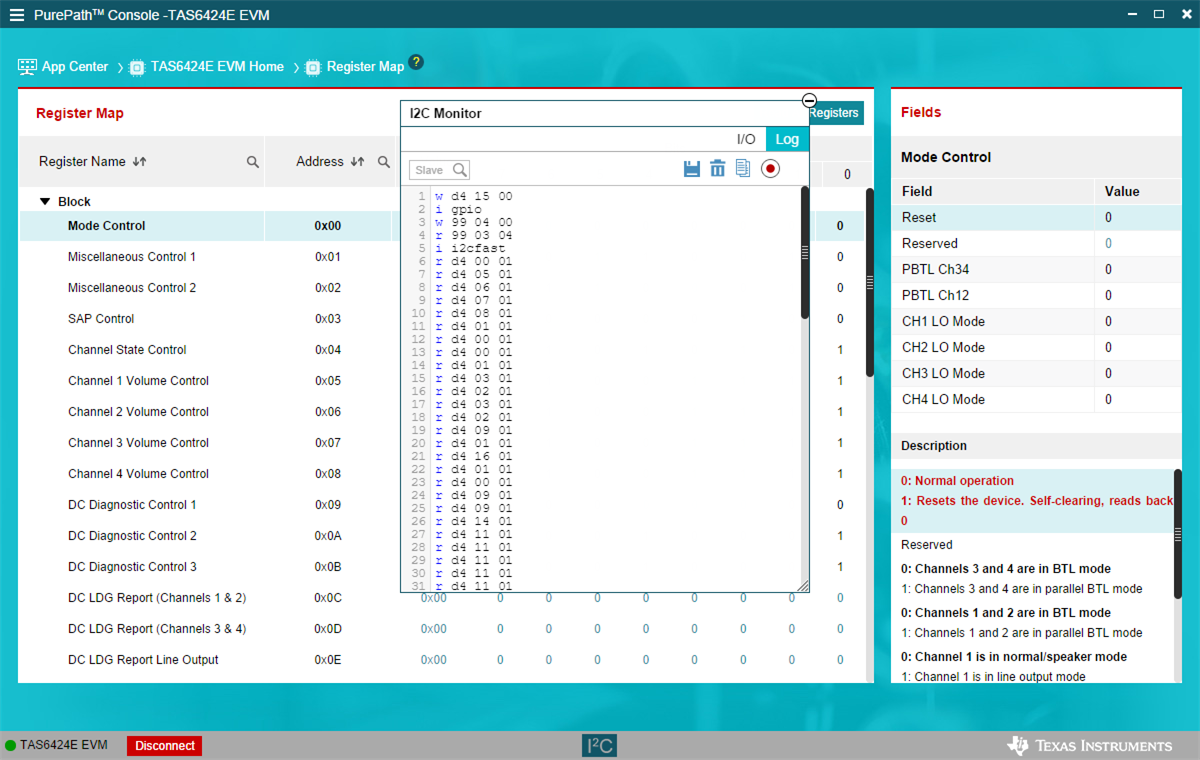Click the help question mark beside Register Map
Viewport: 1200px width, 760px height.
416,63
